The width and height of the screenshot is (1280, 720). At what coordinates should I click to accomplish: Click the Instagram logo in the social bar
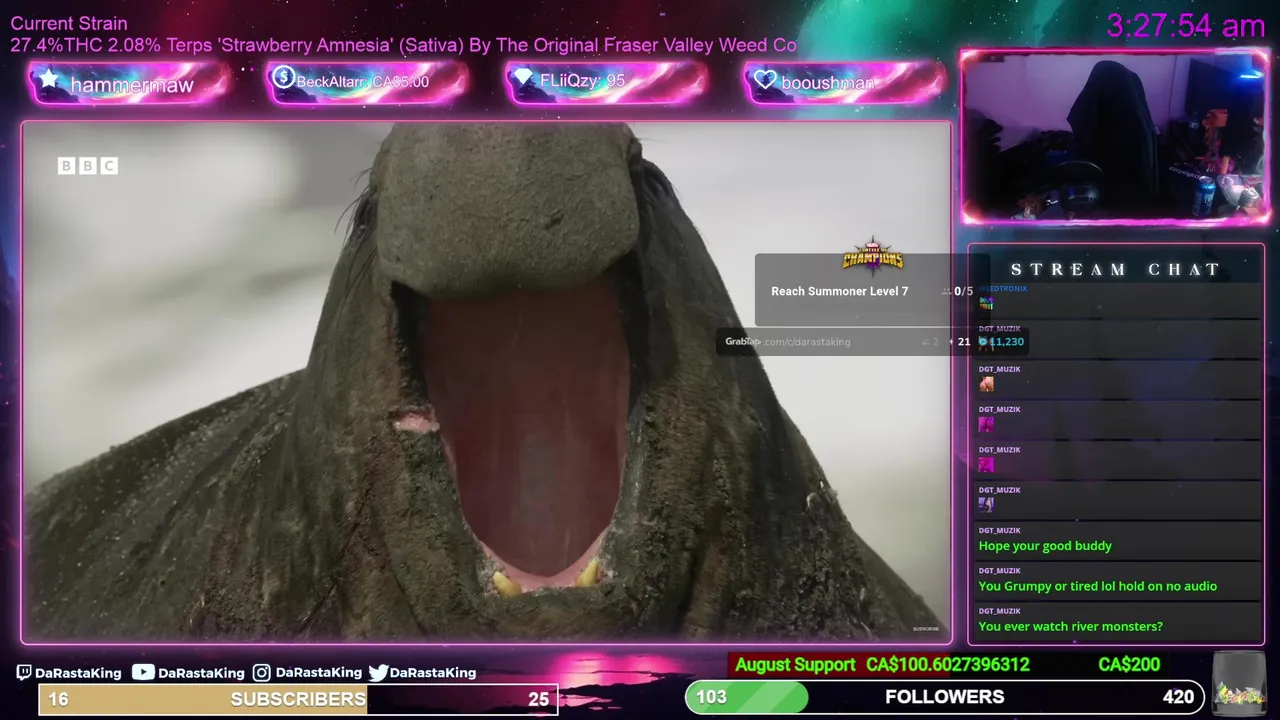click(x=261, y=672)
